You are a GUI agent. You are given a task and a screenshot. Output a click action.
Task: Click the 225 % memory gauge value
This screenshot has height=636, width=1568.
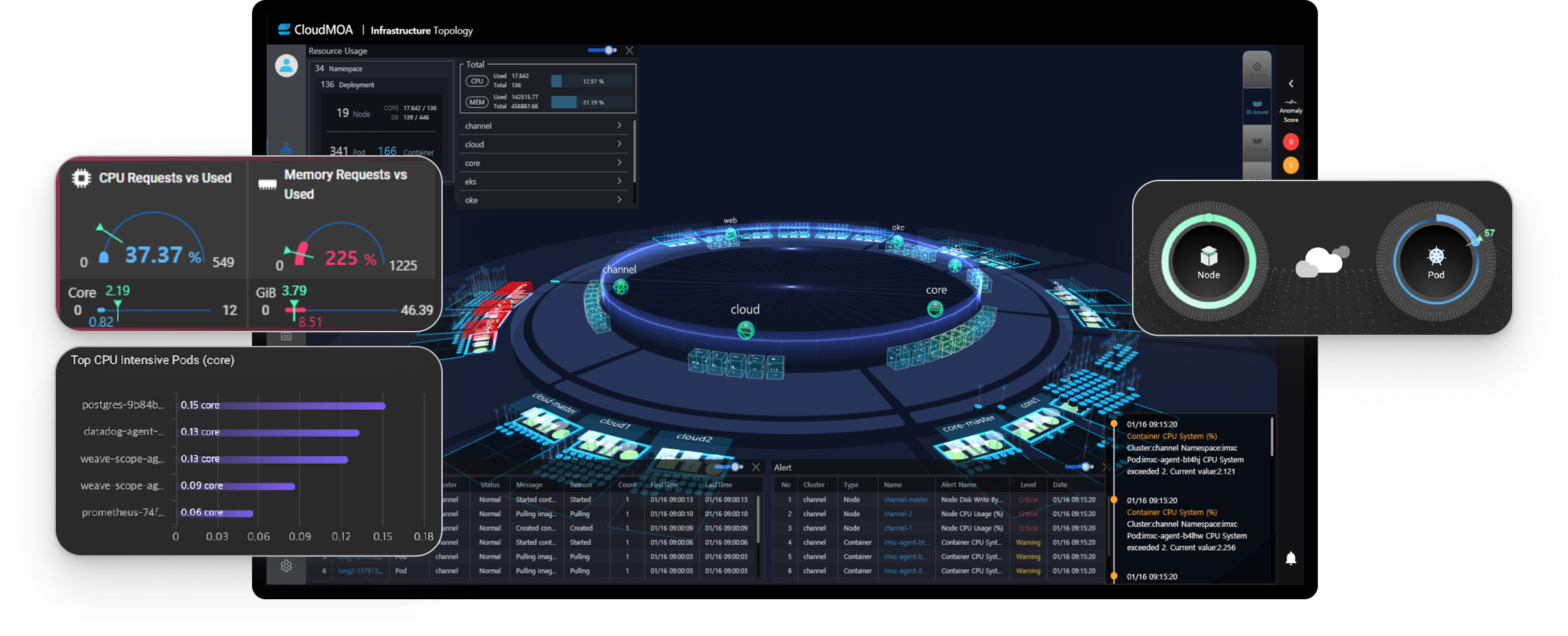point(351,258)
